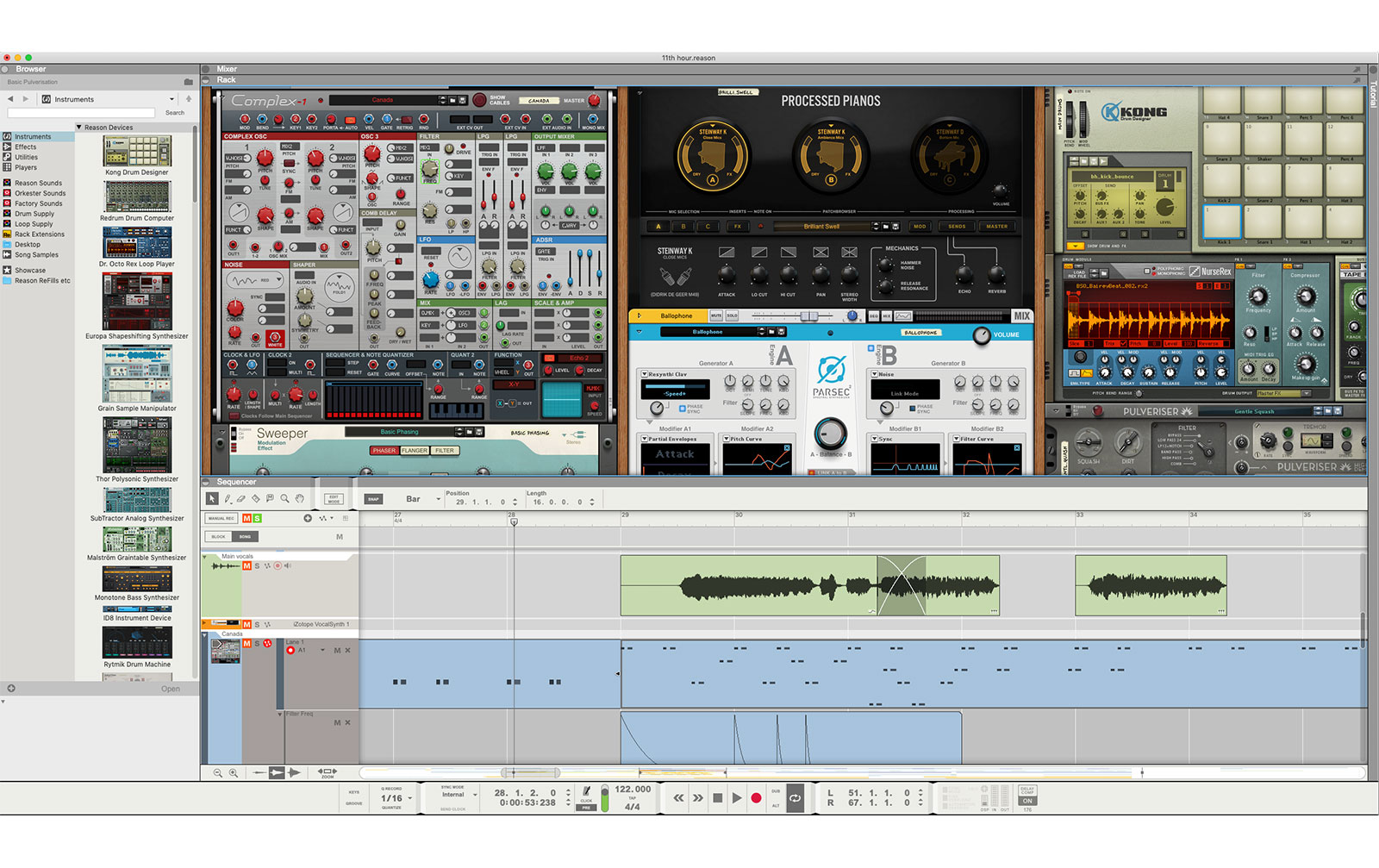Click the Browser search input field
1379x868 pixels.
pos(81,113)
